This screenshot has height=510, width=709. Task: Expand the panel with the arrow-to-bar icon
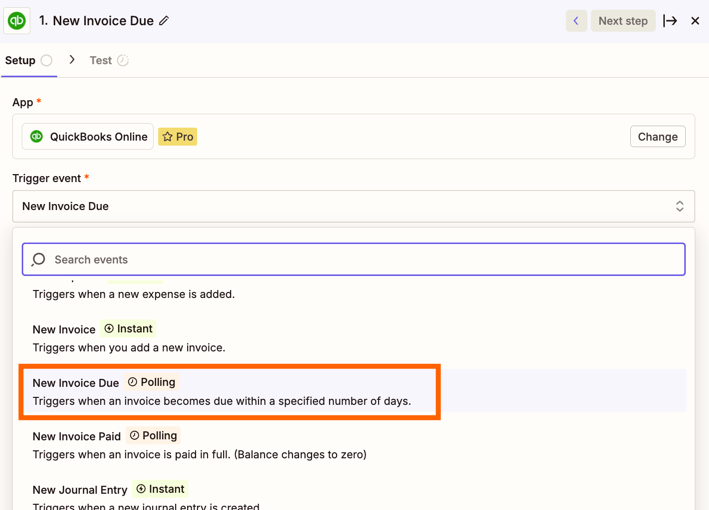click(670, 21)
